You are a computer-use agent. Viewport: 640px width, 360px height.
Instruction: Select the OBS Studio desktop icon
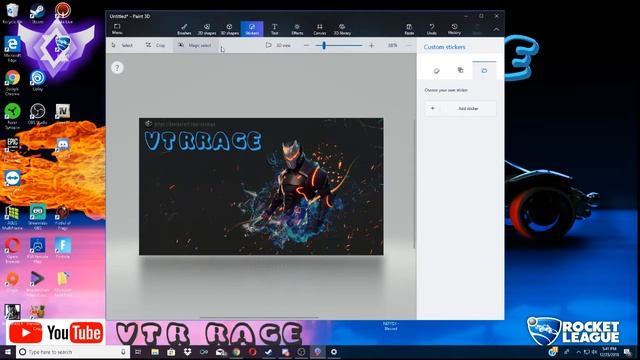point(38,114)
